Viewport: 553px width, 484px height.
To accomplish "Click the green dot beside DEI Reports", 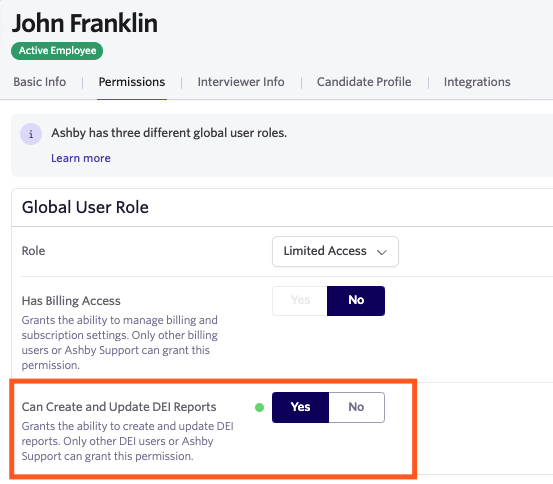I will [x=259, y=407].
